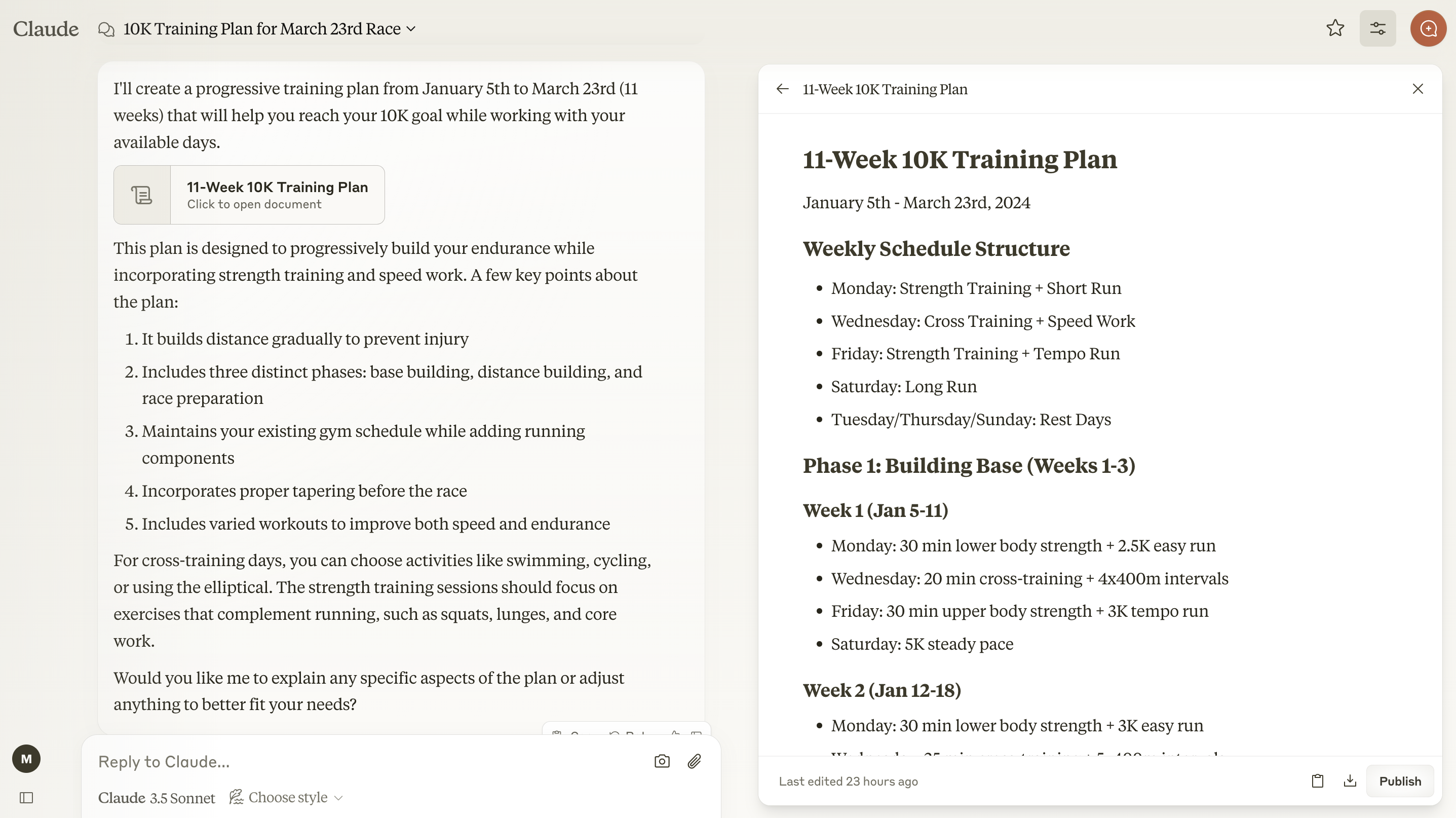Open the 11-Week 10K Training Plan document card
Image resolution: width=1456 pixels, height=818 pixels.
tap(249, 195)
